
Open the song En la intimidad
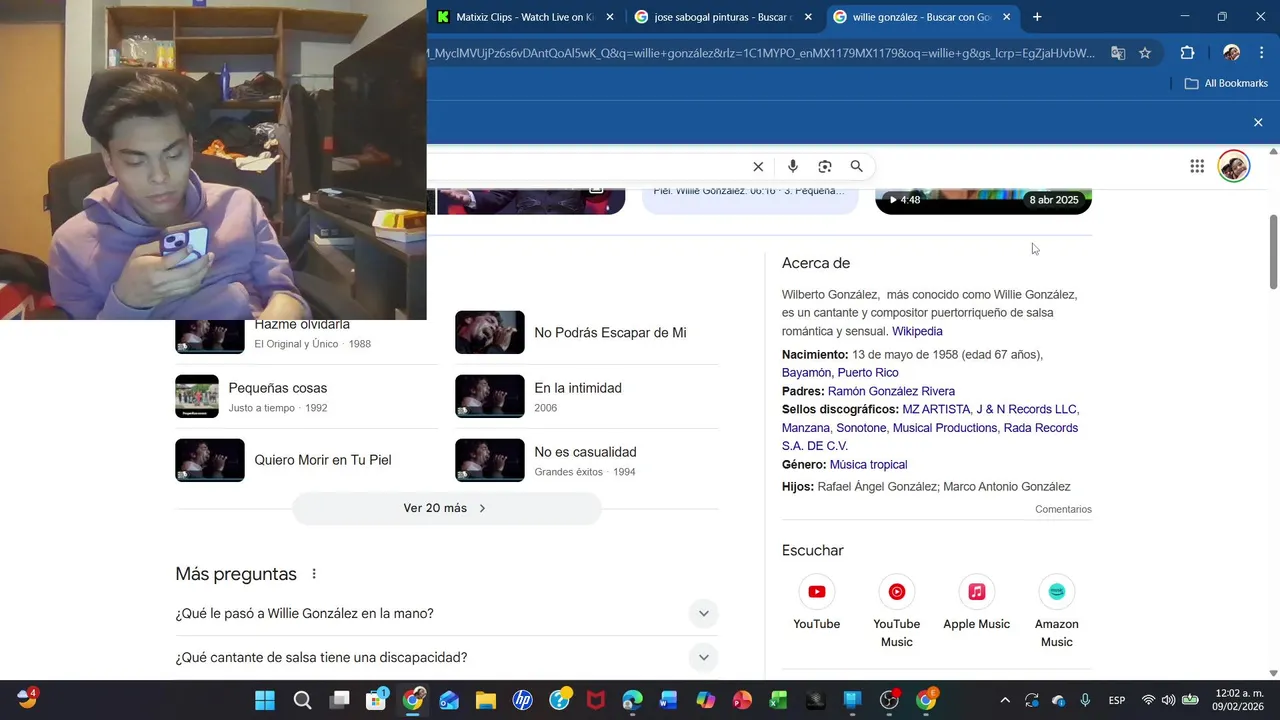587,396
